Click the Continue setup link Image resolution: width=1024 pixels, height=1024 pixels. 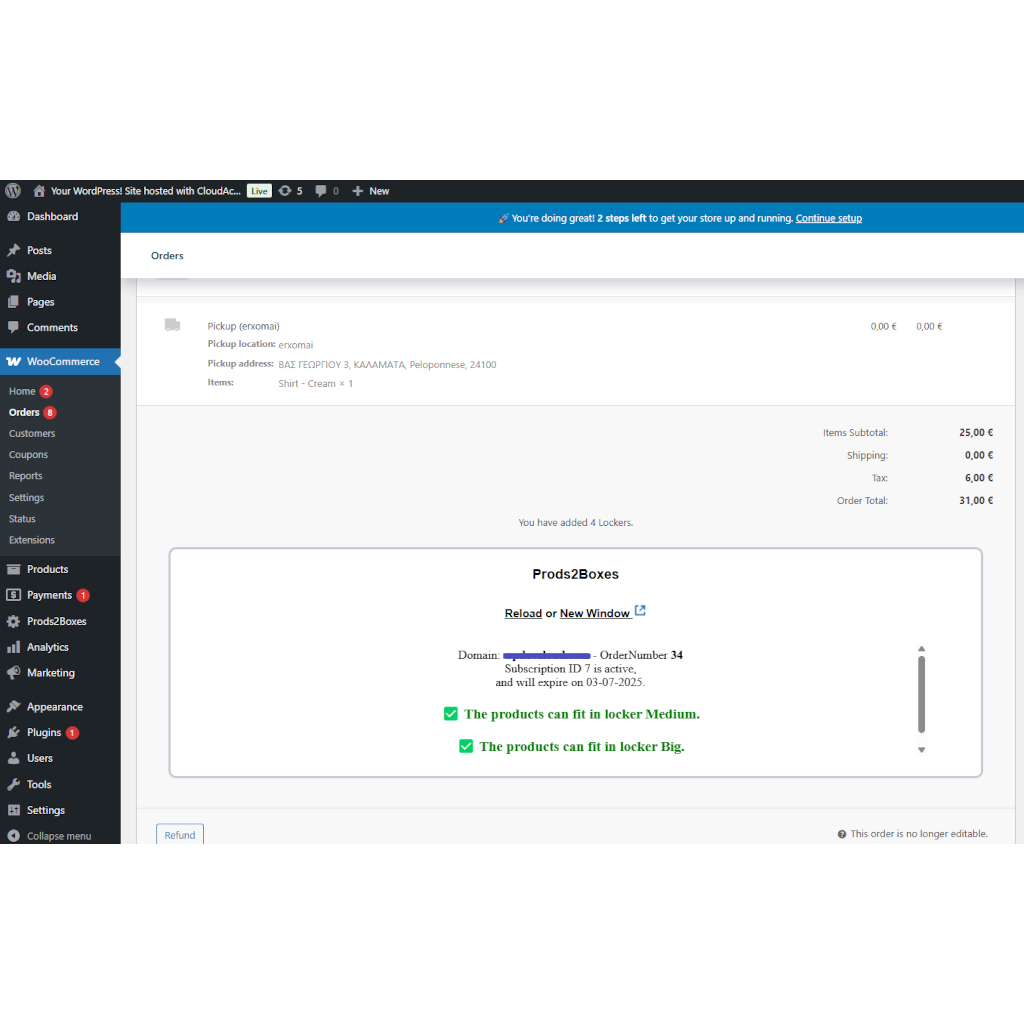[829, 218]
